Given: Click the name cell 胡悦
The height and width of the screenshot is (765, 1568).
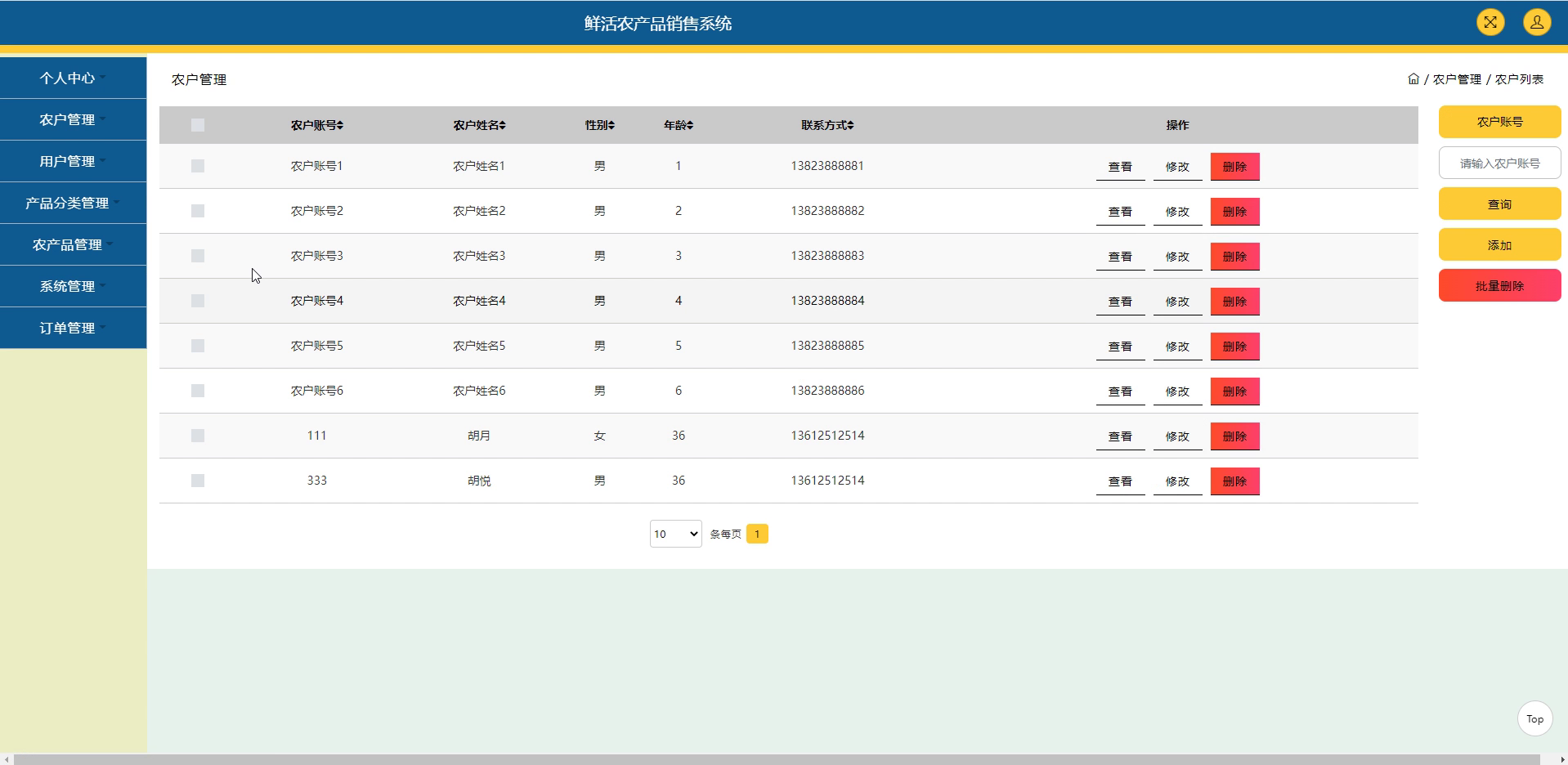Looking at the screenshot, I should [479, 481].
